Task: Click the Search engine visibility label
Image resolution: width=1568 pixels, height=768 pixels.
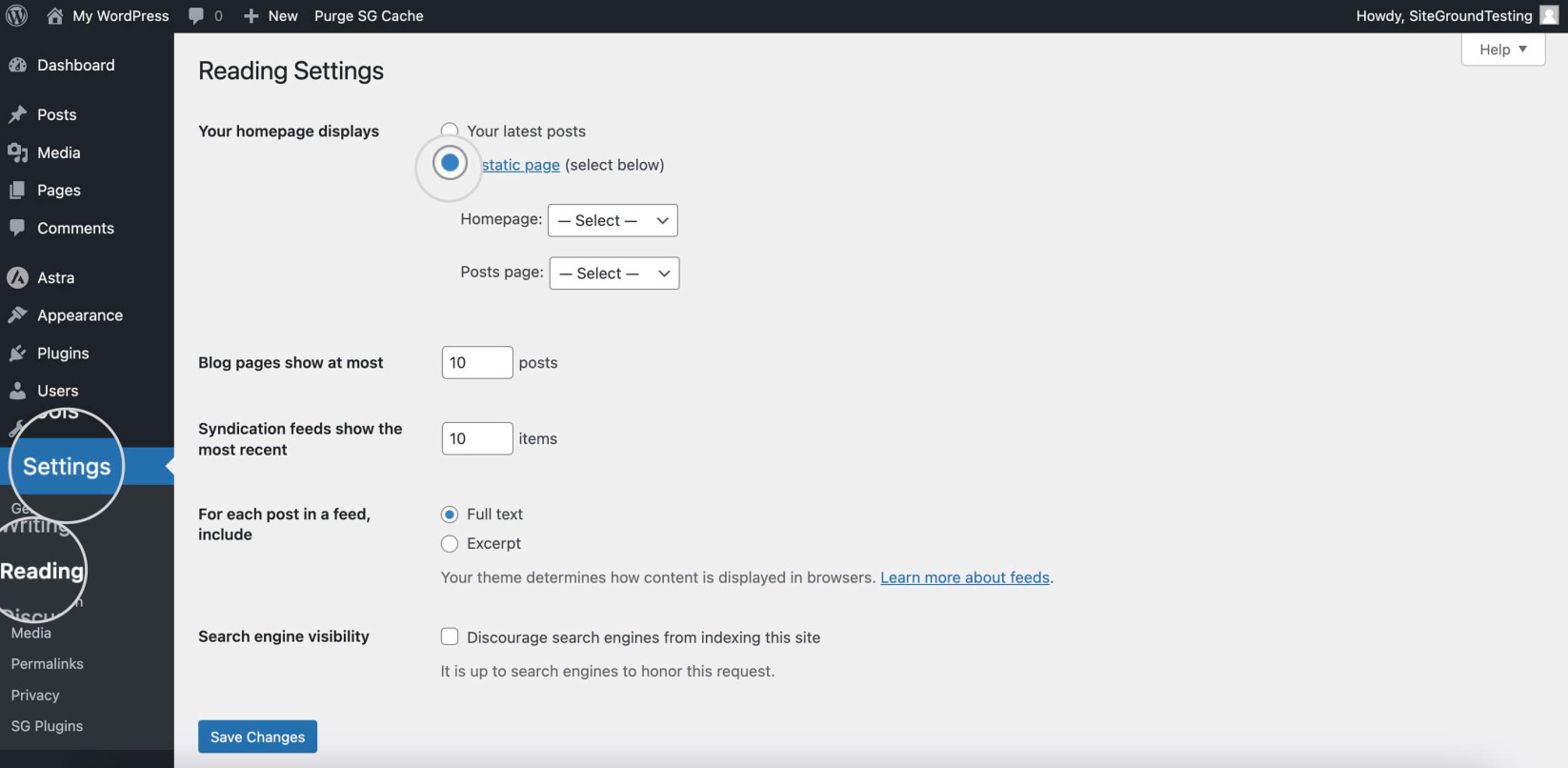Action: [284, 637]
